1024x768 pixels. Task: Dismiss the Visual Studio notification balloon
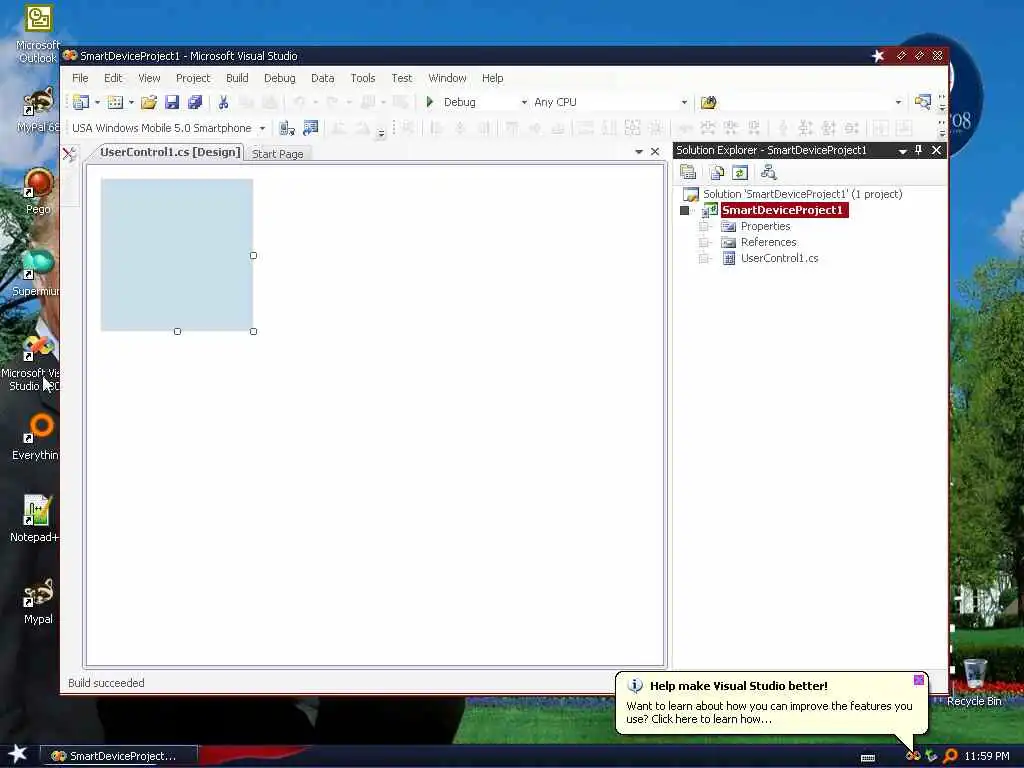pos(919,680)
